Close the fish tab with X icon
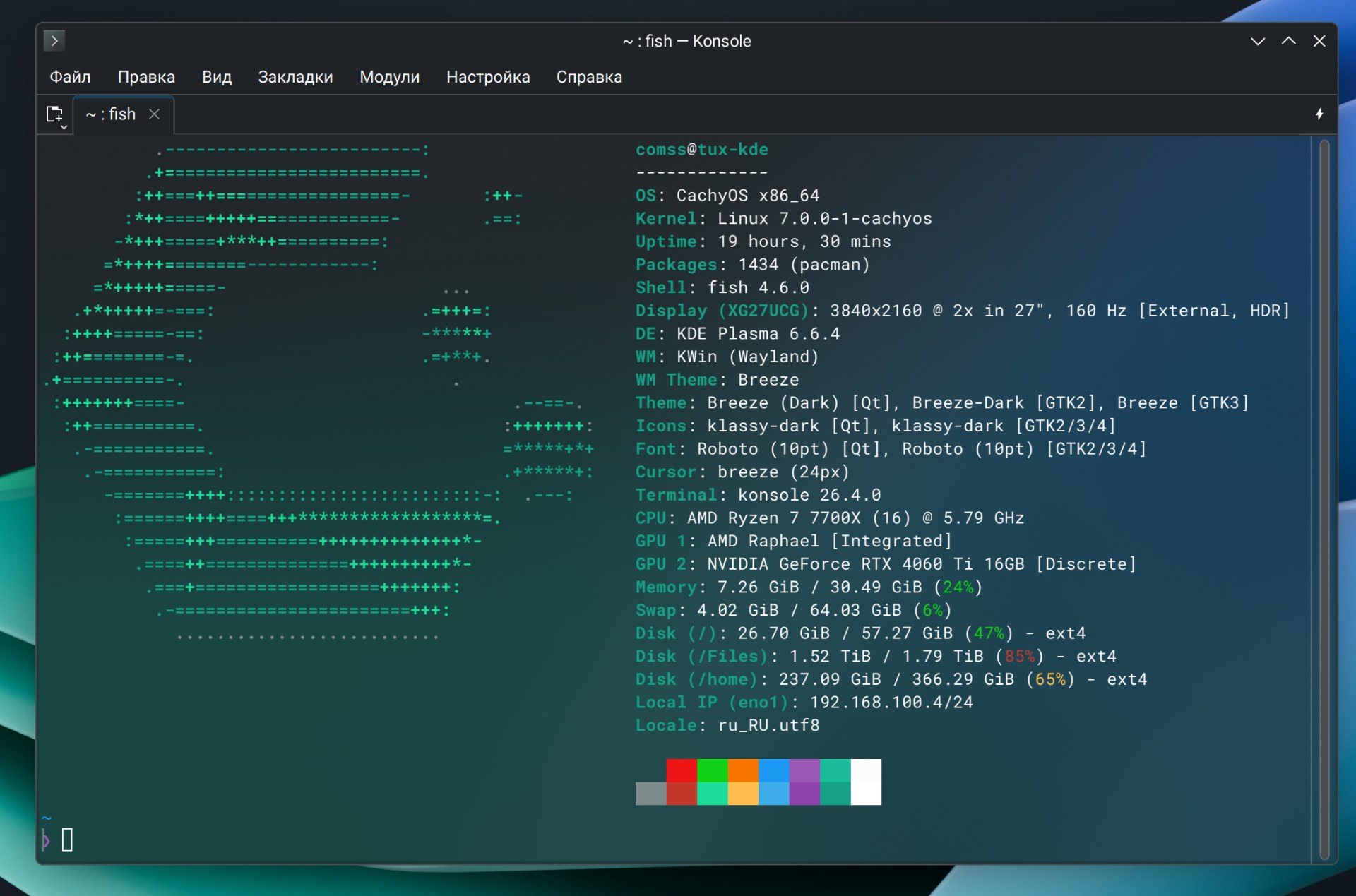 click(154, 114)
